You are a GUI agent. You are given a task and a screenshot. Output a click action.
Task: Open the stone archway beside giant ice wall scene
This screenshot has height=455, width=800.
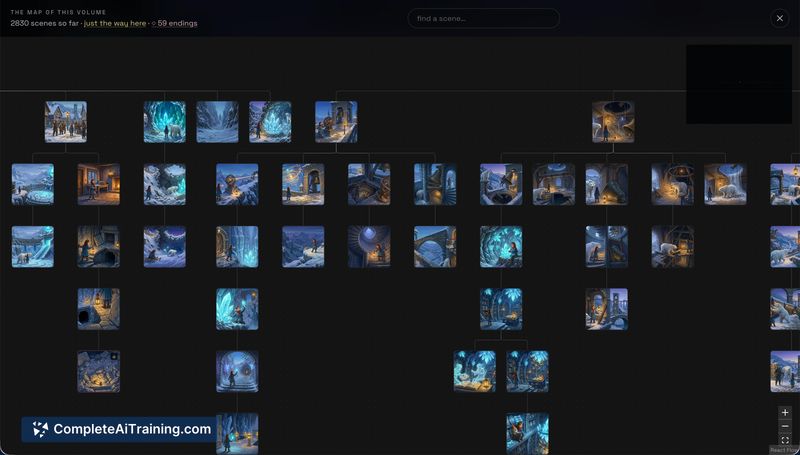[x=237, y=247]
